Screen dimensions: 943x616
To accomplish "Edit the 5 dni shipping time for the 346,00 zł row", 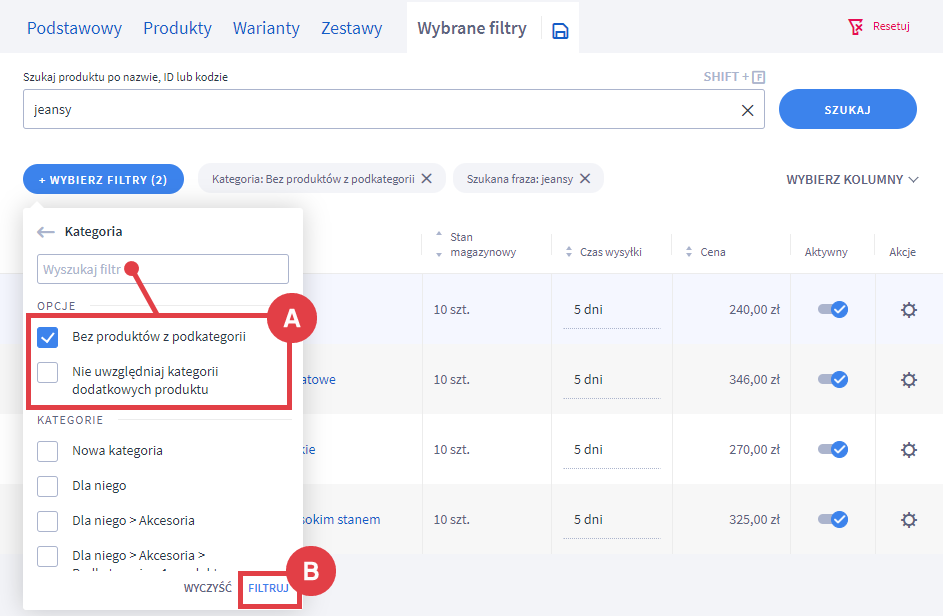I will pyautogui.click(x=612, y=380).
